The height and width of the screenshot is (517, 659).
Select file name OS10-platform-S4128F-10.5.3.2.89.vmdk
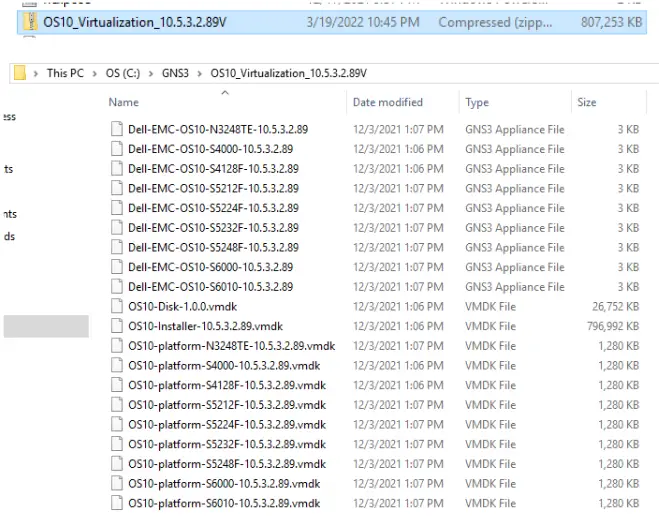click(x=227, y=385)
